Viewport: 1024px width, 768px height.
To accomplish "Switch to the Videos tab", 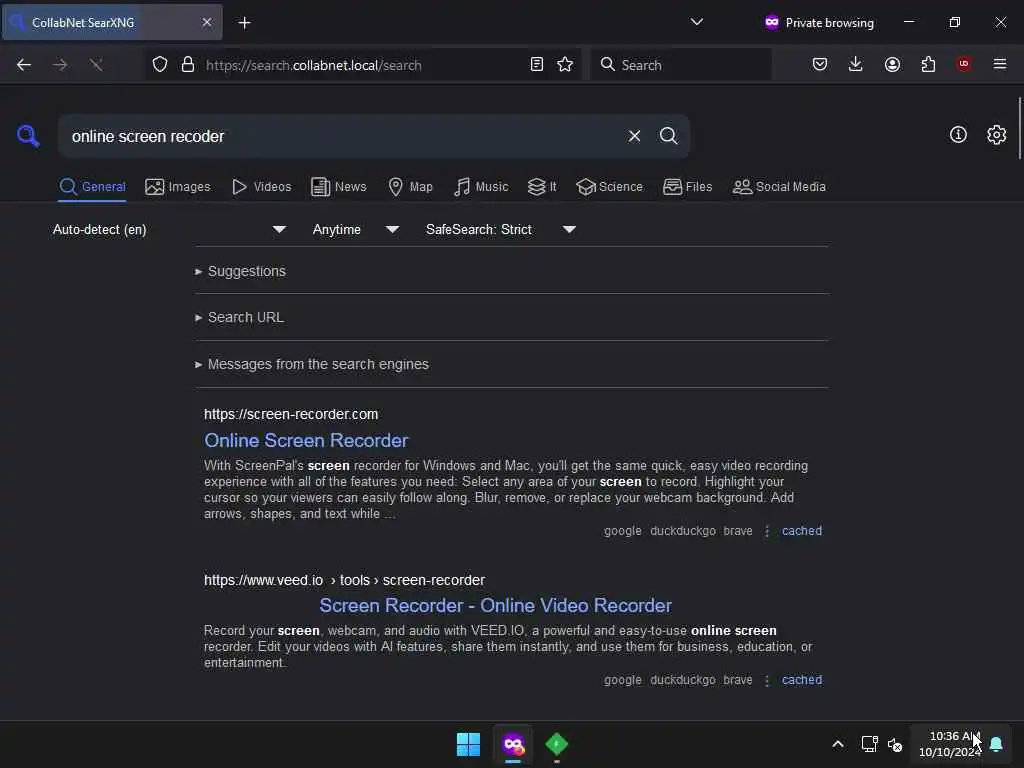I will [x=261, y=187].
